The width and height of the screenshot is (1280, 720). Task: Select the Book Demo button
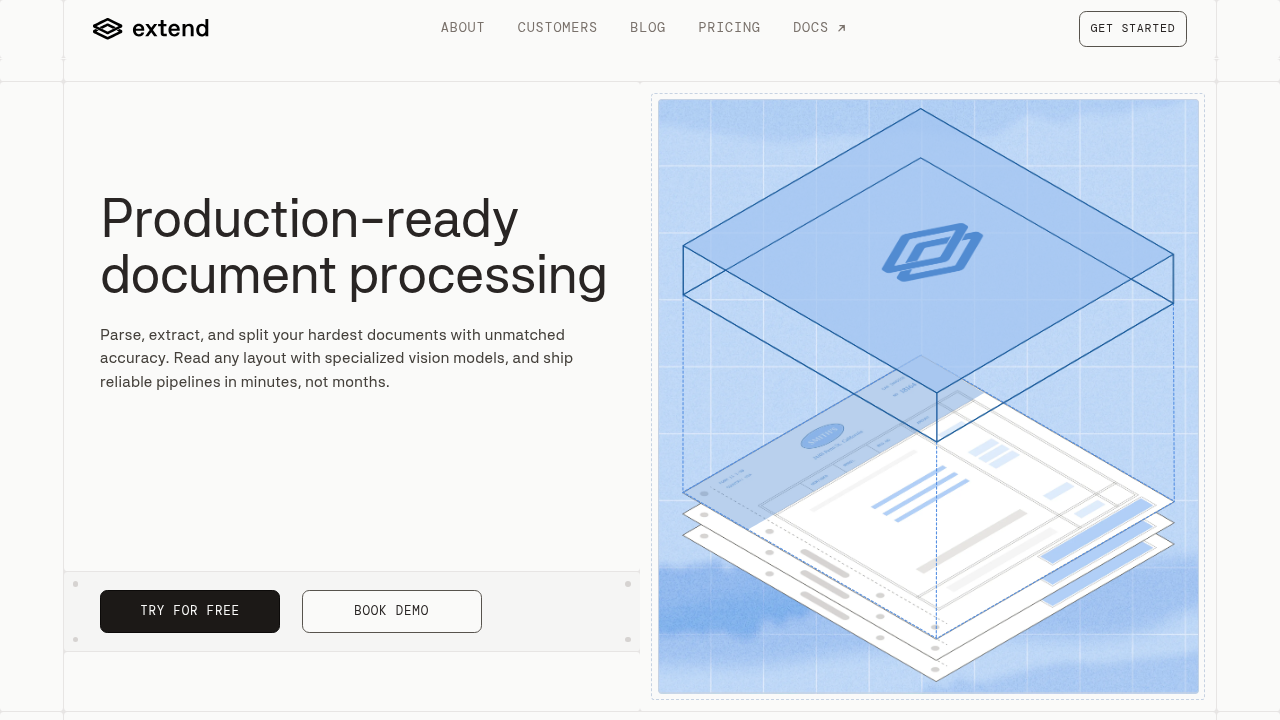(392, 611)
